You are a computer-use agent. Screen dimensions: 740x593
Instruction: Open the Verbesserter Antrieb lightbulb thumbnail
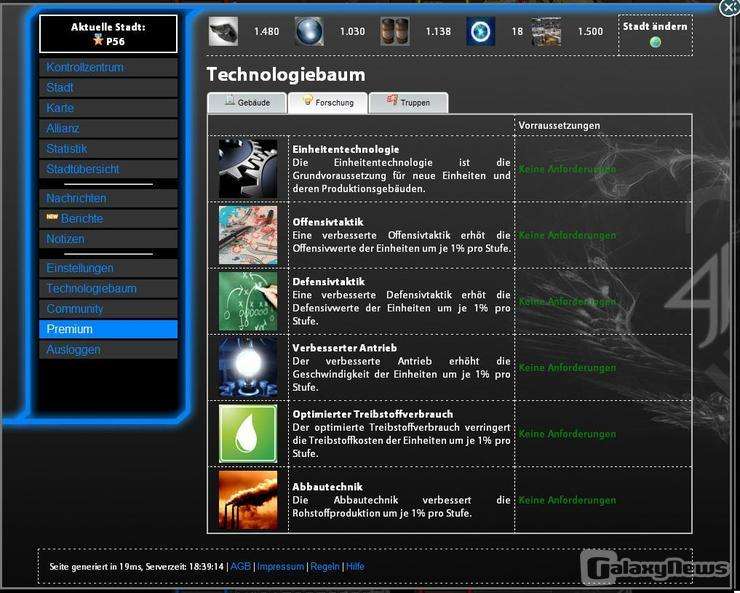pos(248,367)
